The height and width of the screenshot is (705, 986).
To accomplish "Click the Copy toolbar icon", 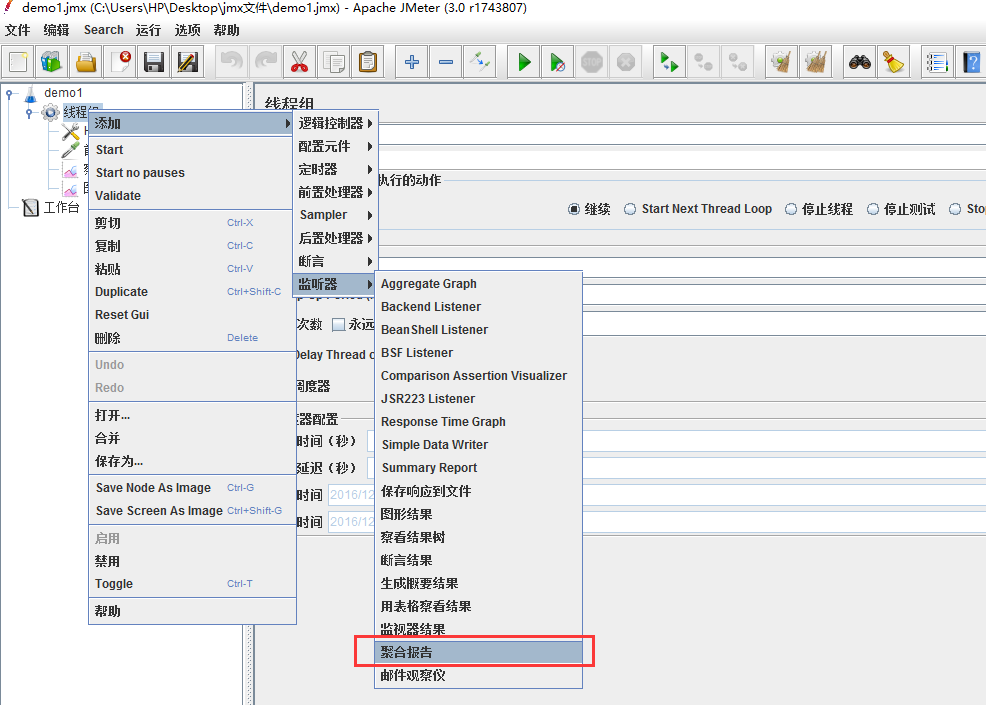I will point(334,62).
